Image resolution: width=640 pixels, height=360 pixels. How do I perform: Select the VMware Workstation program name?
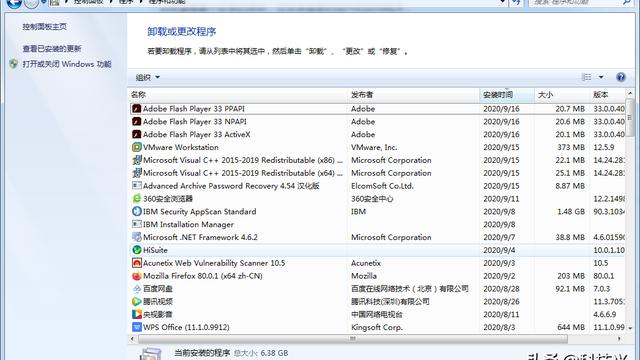click(x=180, y=147)
